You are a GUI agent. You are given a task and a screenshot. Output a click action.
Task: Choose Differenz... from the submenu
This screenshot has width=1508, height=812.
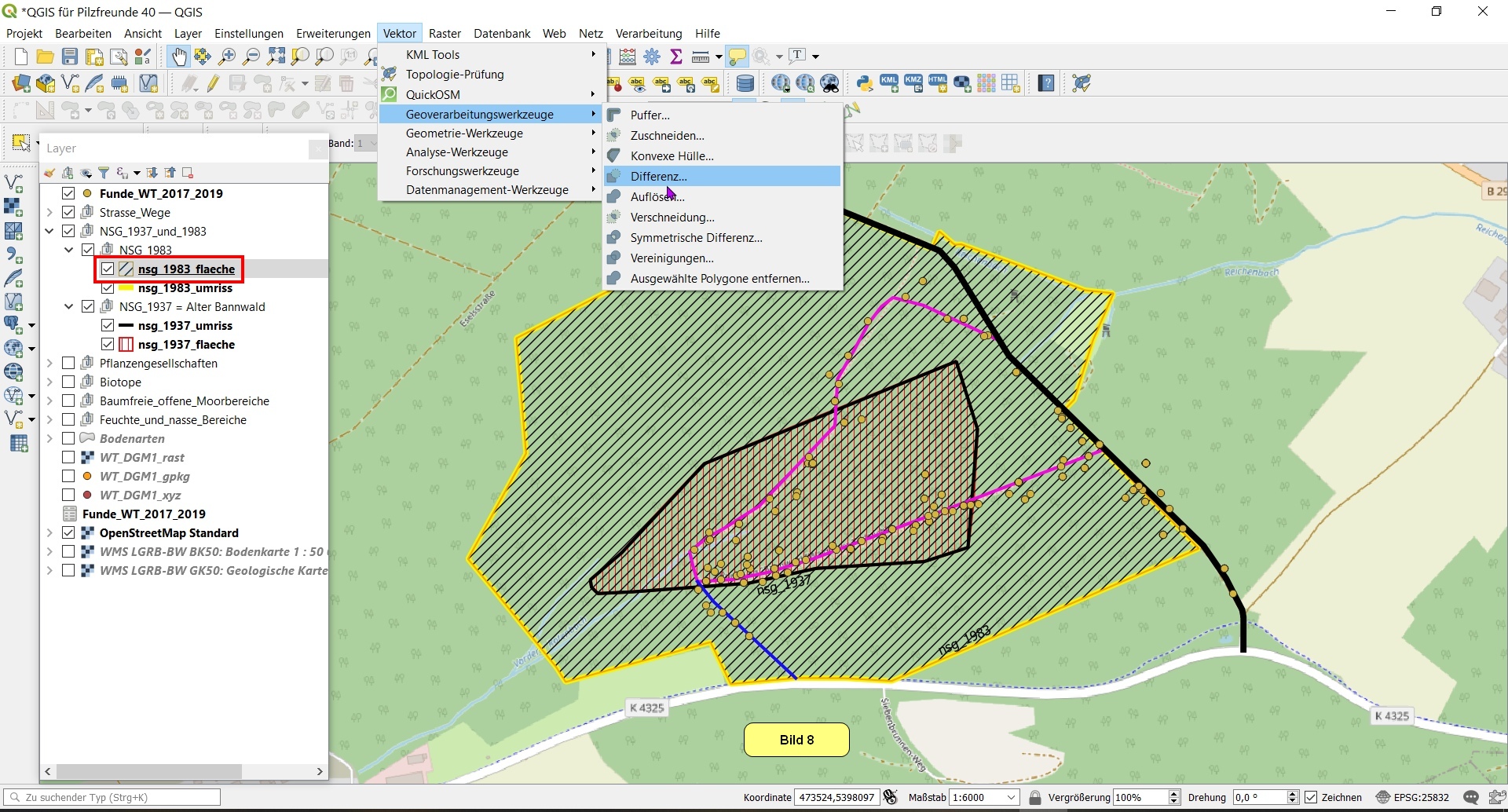[x=658, y=177]
